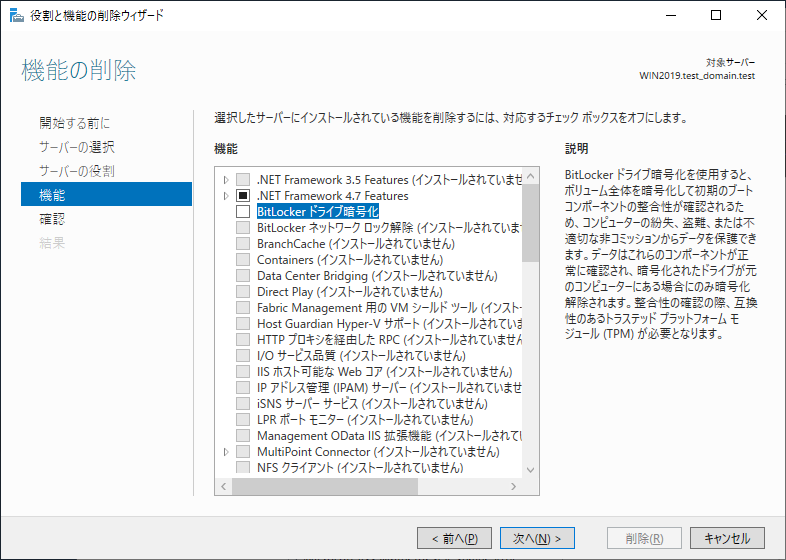Viewport: 786px width, 560px height.
Task: Select the Host Guardian Hyper-V サポート row
Action: (389, 324)
